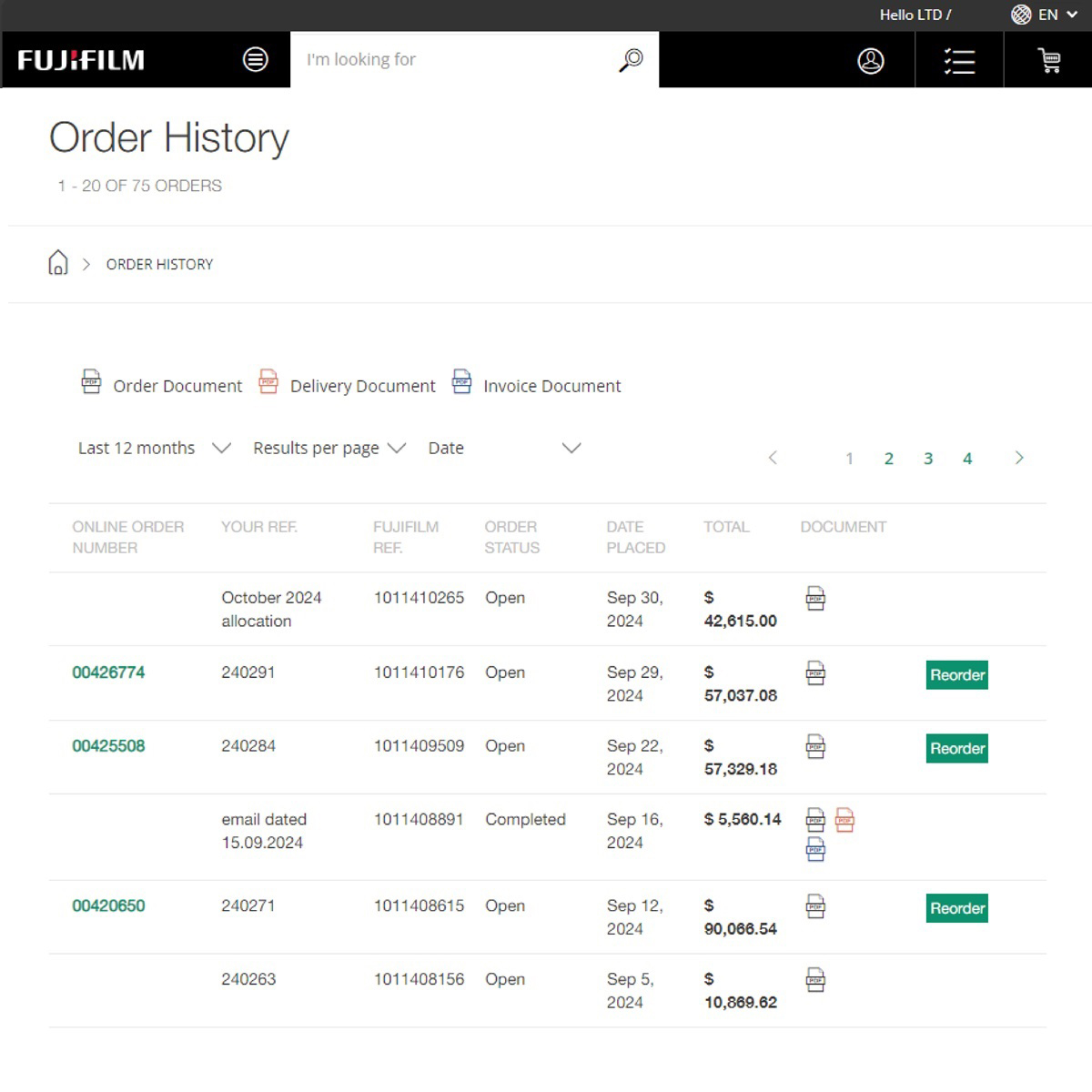
Task: Click the FUJIFILM logo
Action: click(x=80, y=59)
